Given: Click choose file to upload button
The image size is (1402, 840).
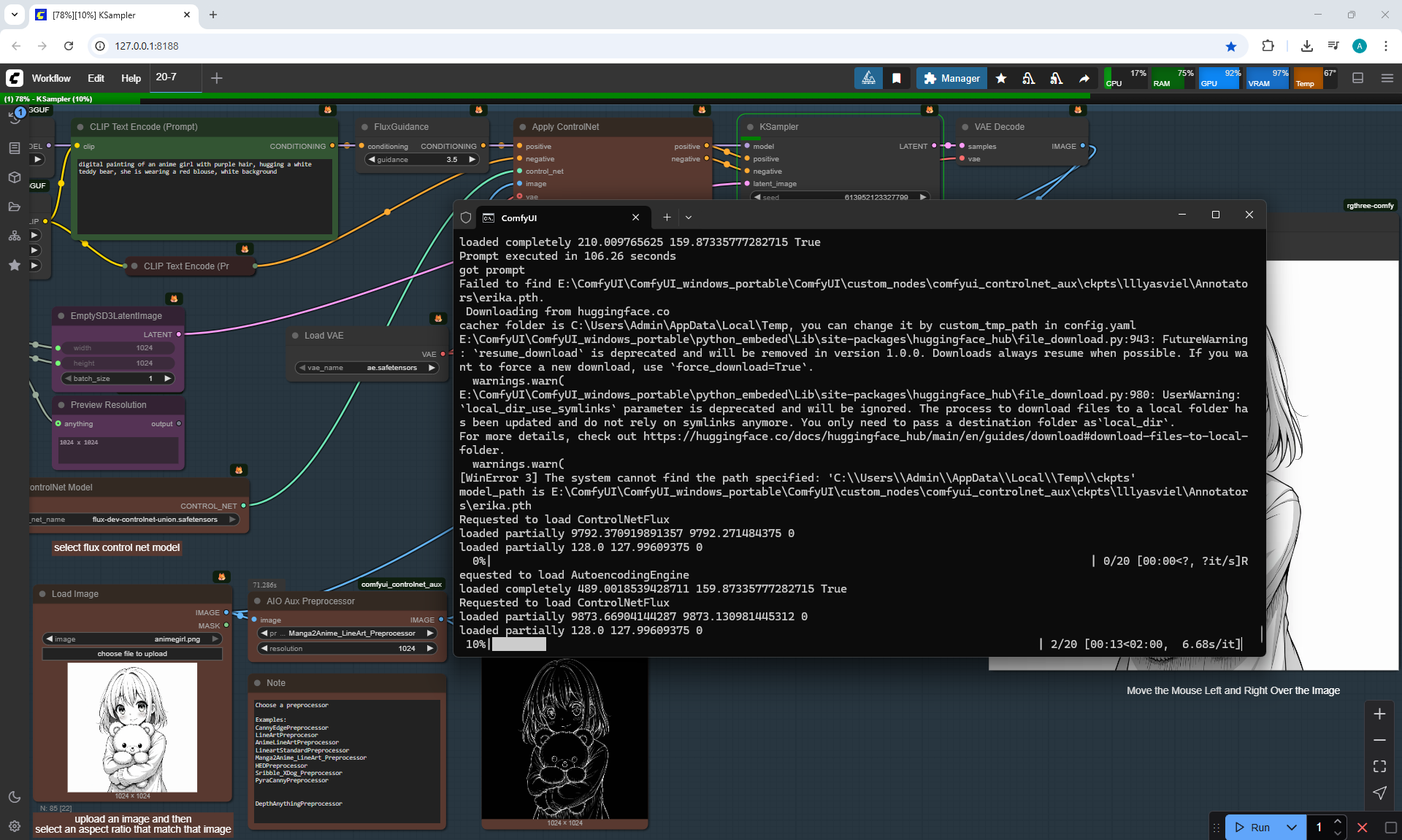Looking at the screenshot, I should 132,654.
